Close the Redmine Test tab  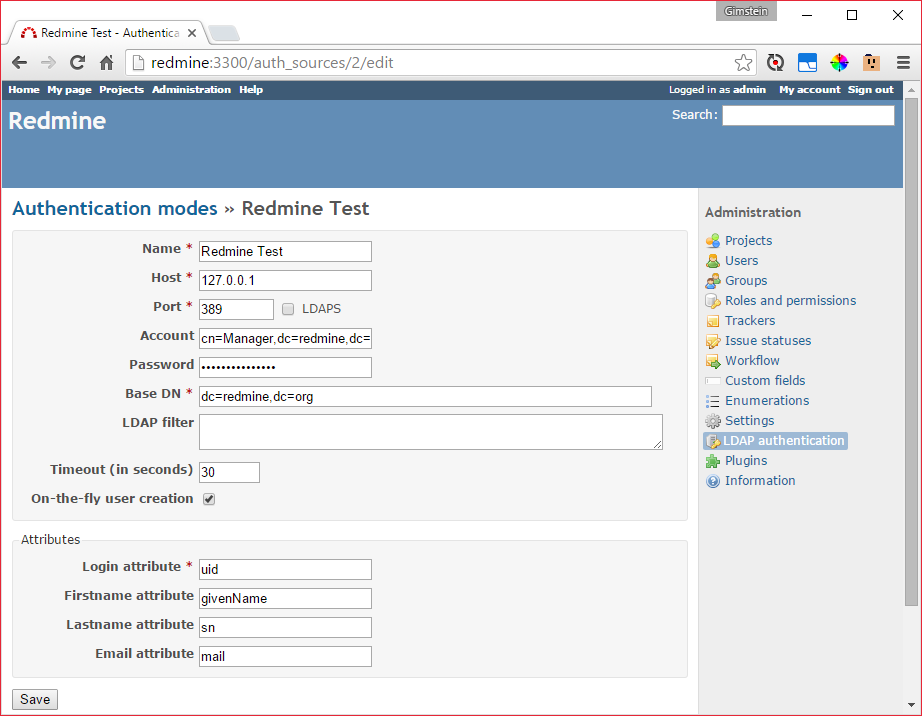[192, 33]
